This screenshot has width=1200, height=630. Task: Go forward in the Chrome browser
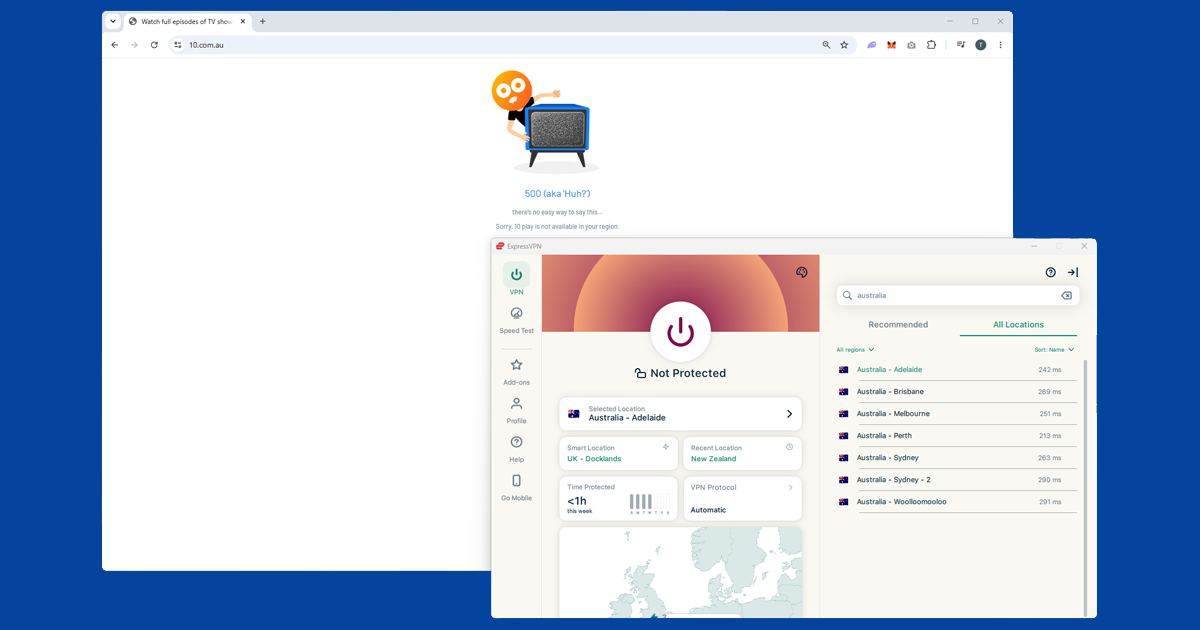(134, 45)
